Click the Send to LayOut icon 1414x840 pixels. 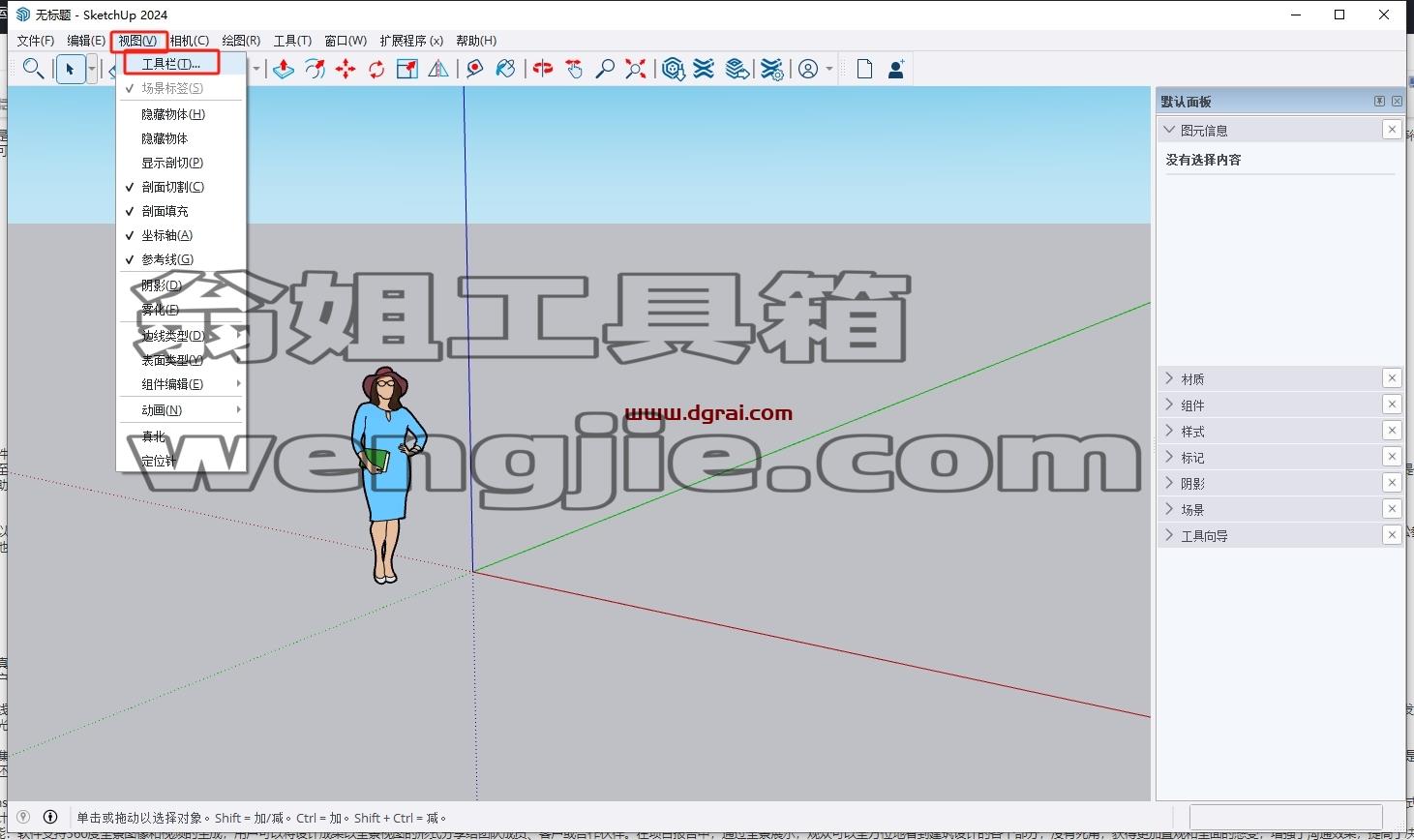(x=737, y=69)
